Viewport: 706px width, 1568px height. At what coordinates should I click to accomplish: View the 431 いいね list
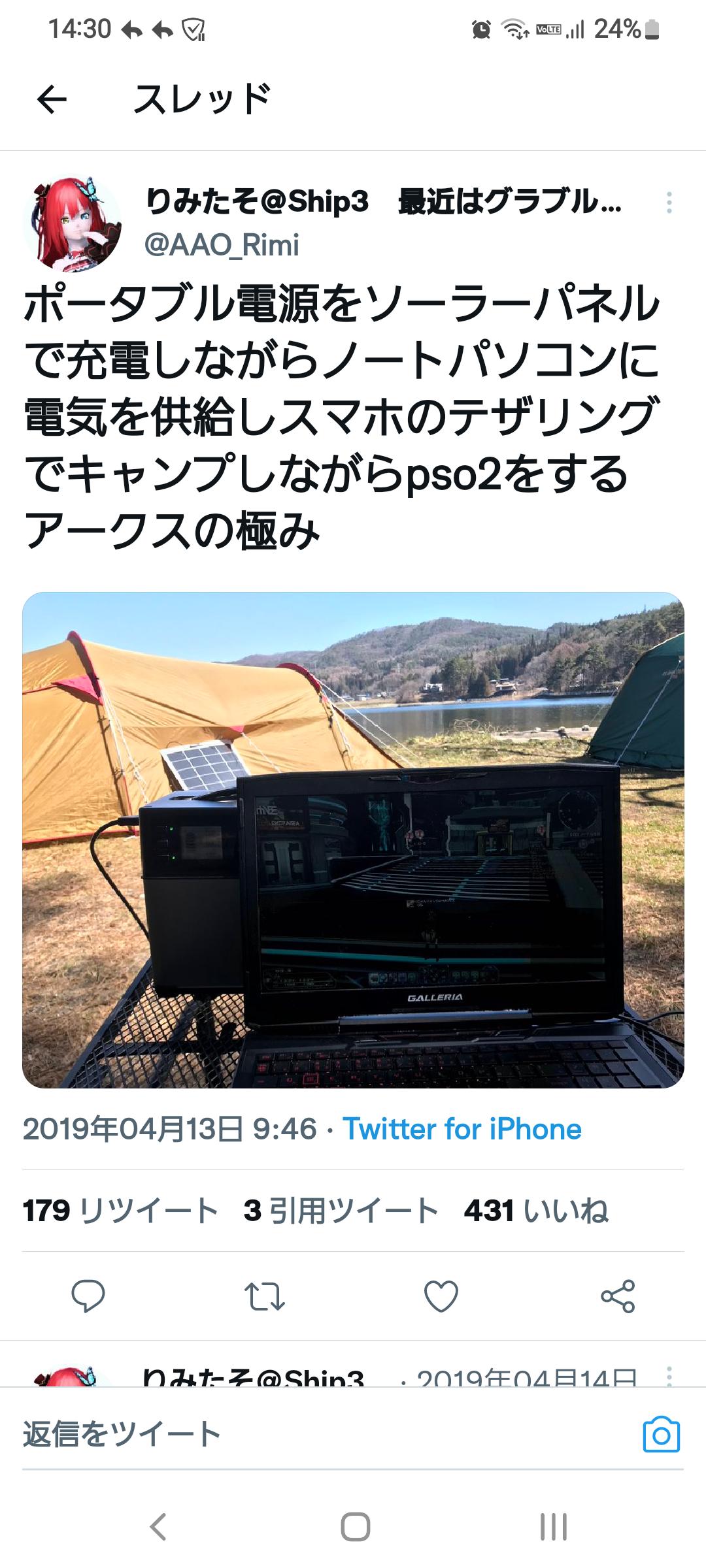[536, 1211]
